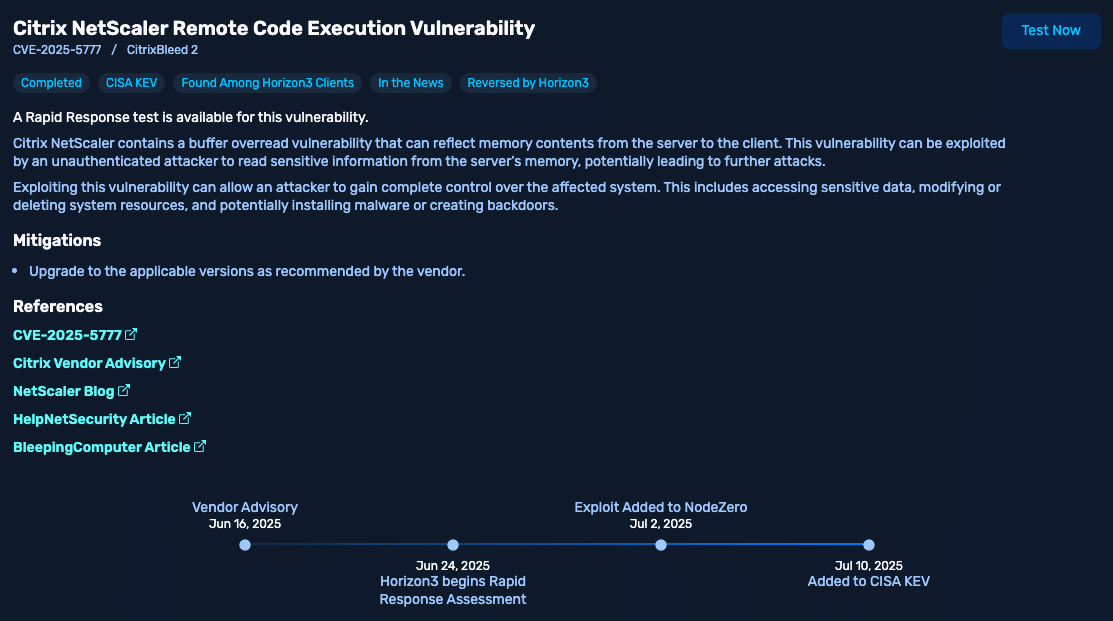Click the Vendor Advisory timeline dot
The width and height of the screenshot is (1113, 621).
pyautogui.click(x=245, y=545)
